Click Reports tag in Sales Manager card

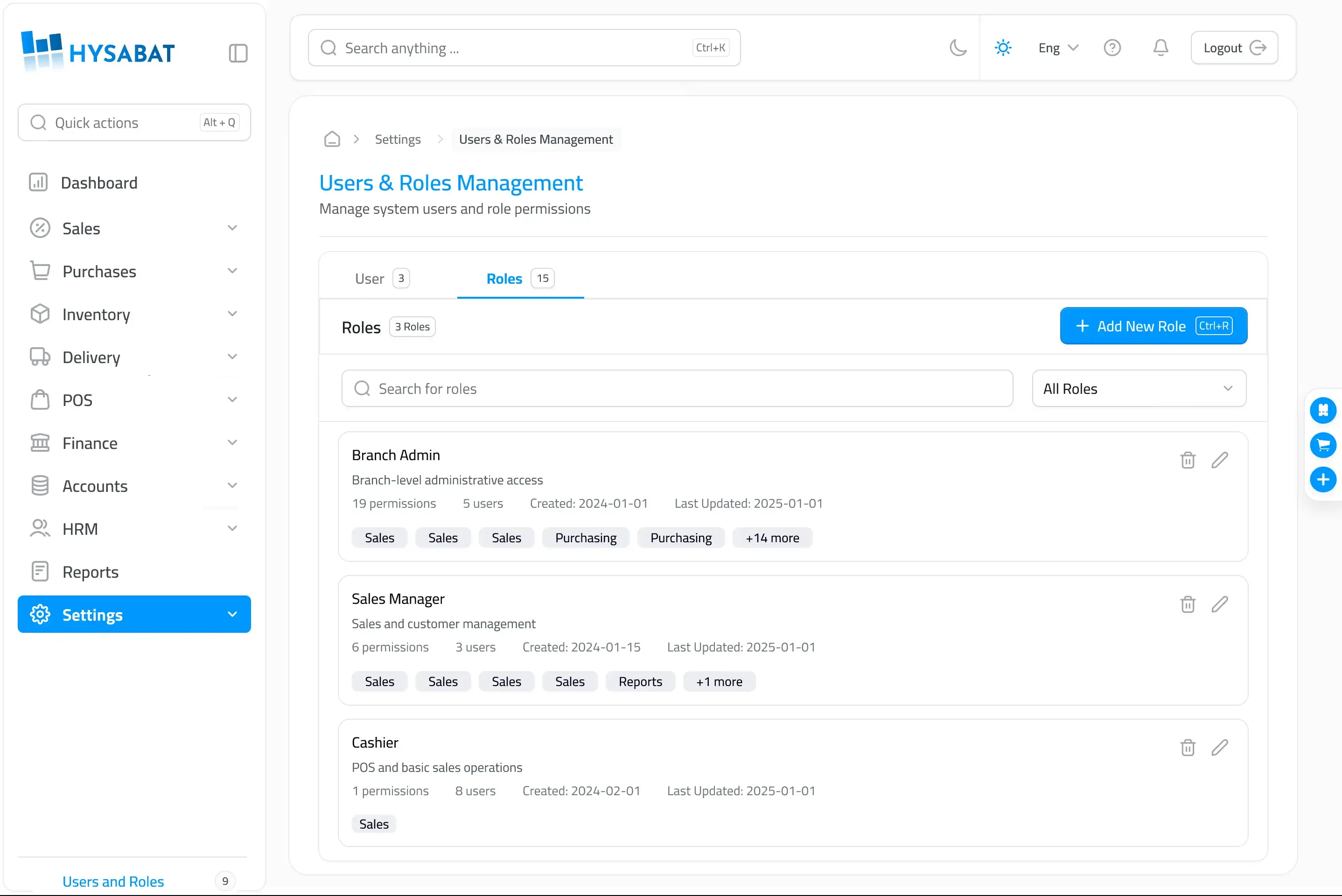point(640,682)
